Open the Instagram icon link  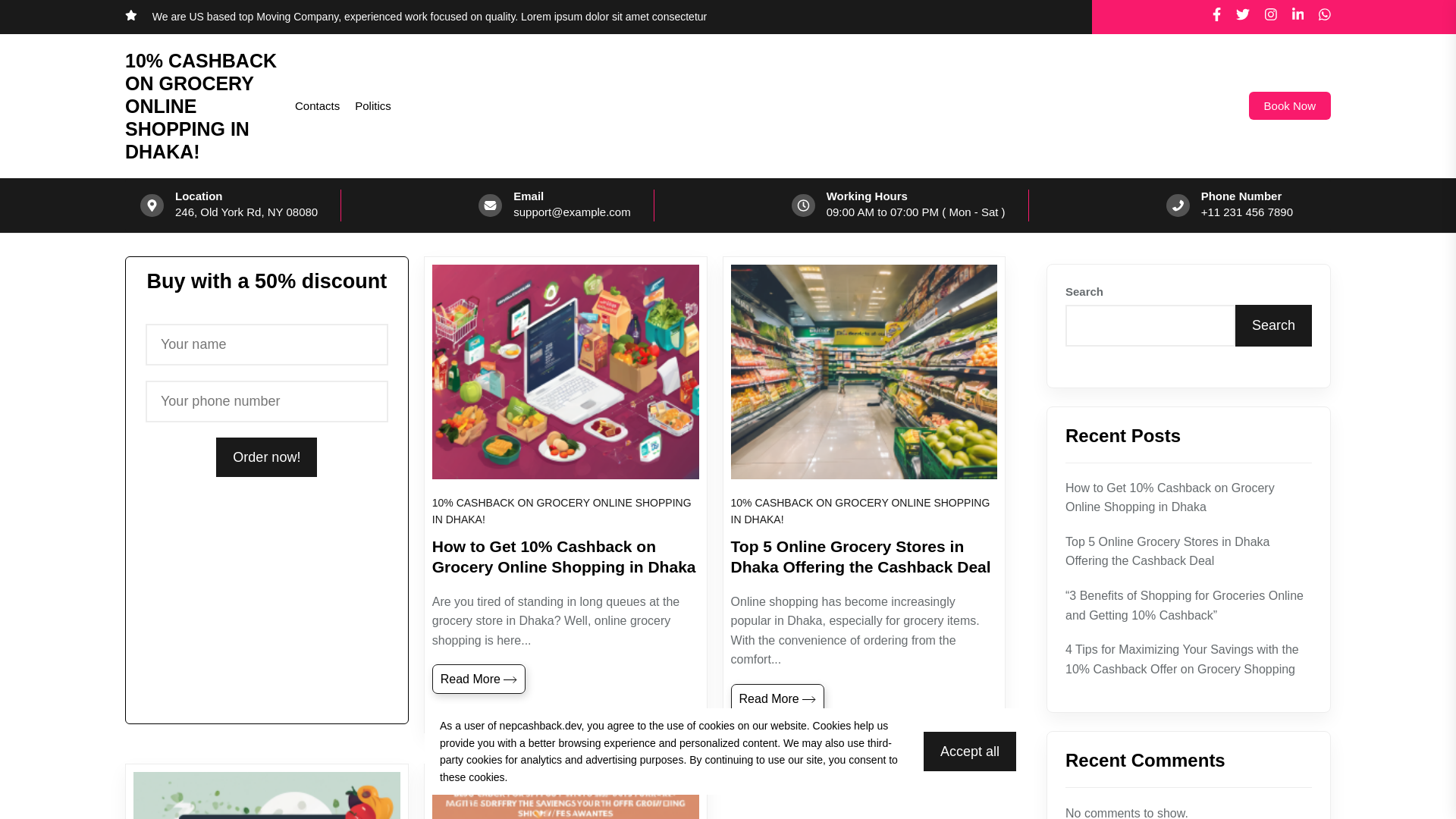1270,14
